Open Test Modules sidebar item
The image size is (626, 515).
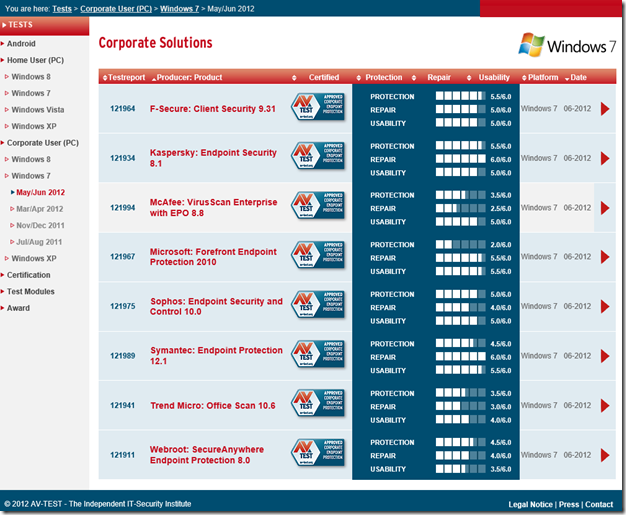coord(30,291)
